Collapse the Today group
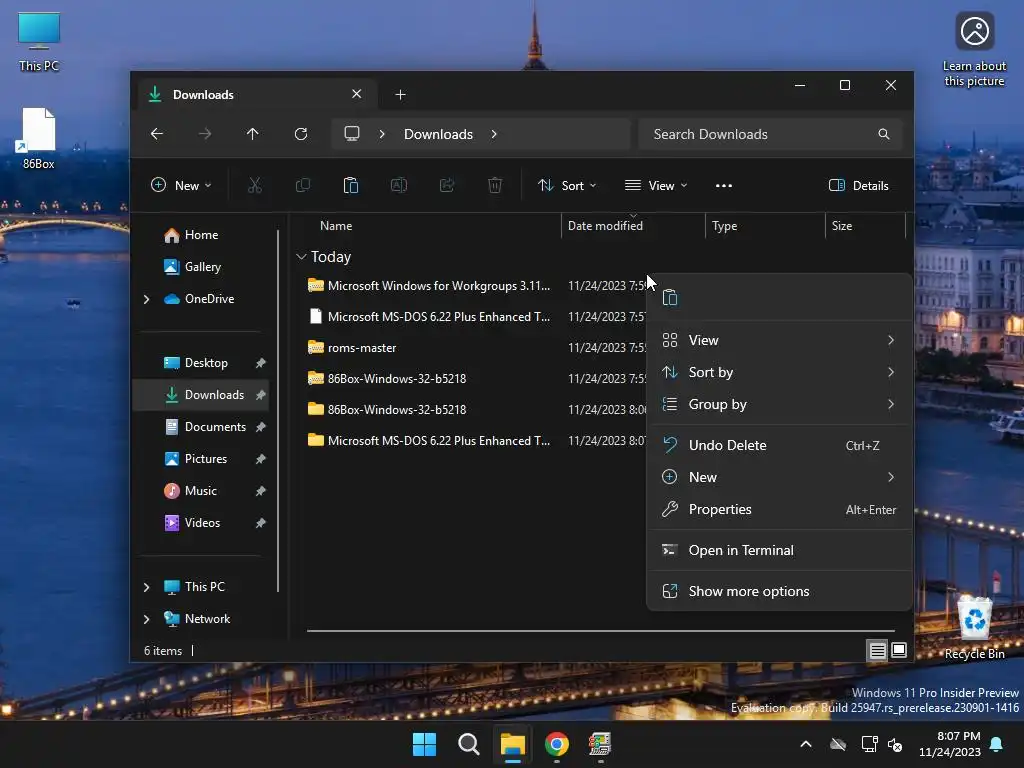Screen dimensions: 1024x768 301,257
